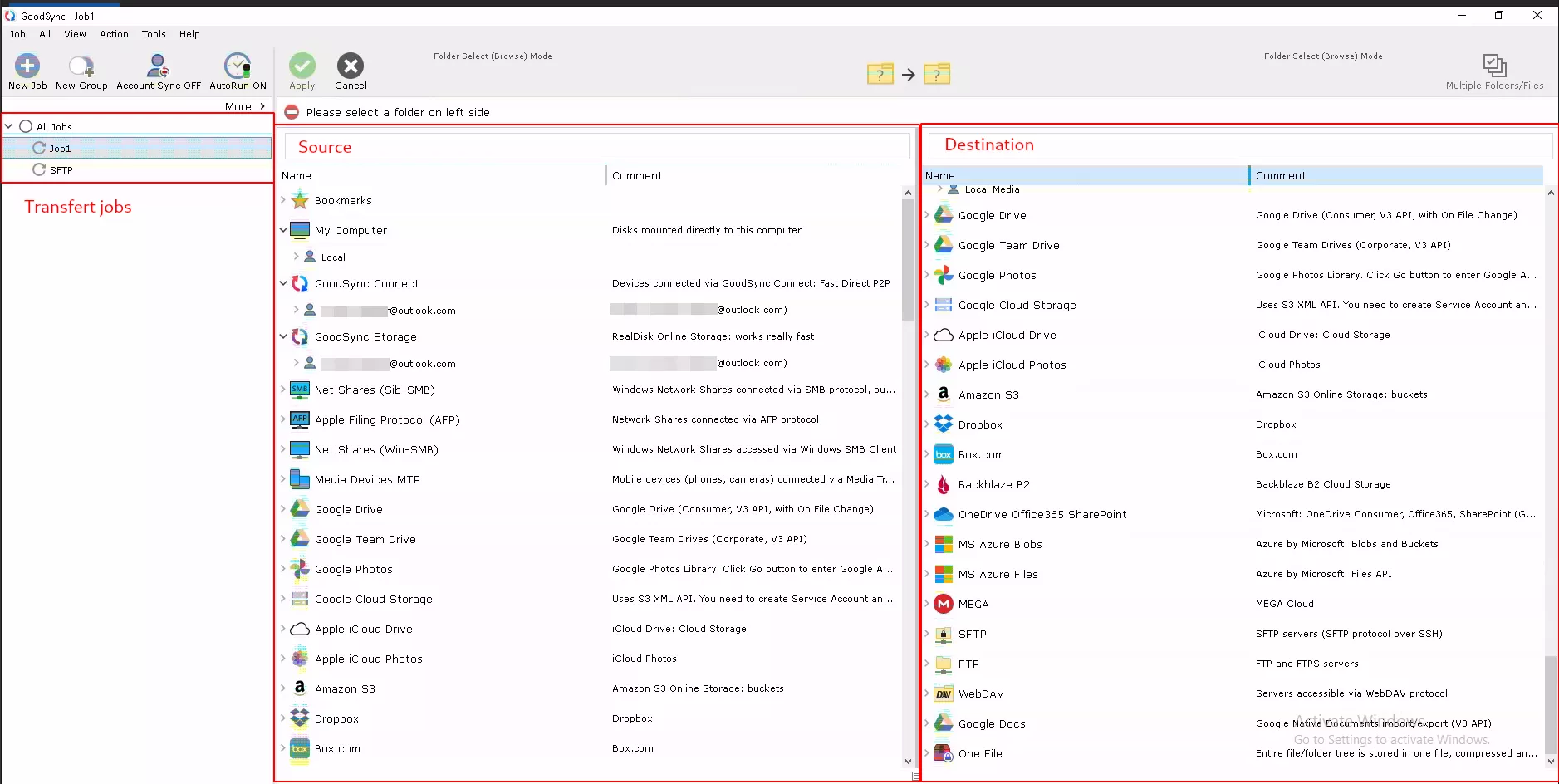Screen dimensions: 1559x784
Task: Click Google Docs icon in Destination
Action: [x=944, y=723]
